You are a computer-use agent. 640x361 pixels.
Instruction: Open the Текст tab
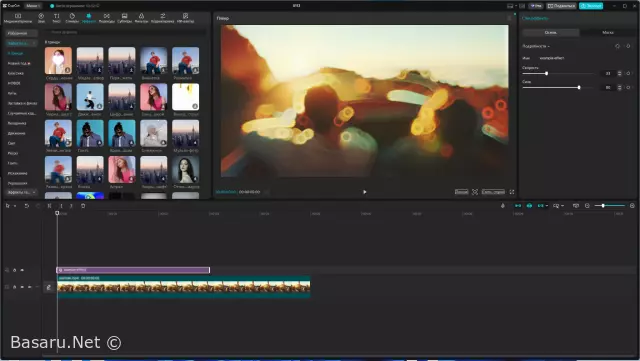point(56,18)
